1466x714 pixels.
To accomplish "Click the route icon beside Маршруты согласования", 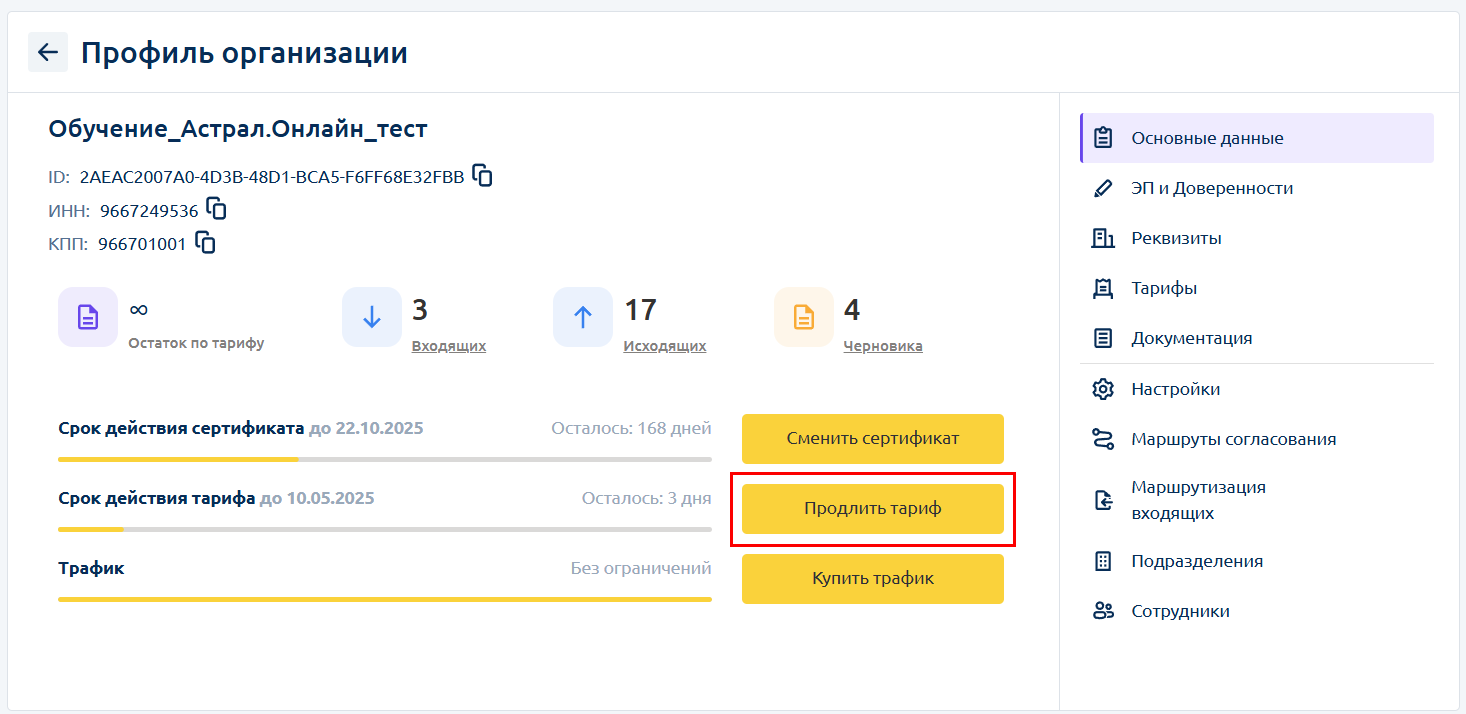I will tap(1103, 439).
